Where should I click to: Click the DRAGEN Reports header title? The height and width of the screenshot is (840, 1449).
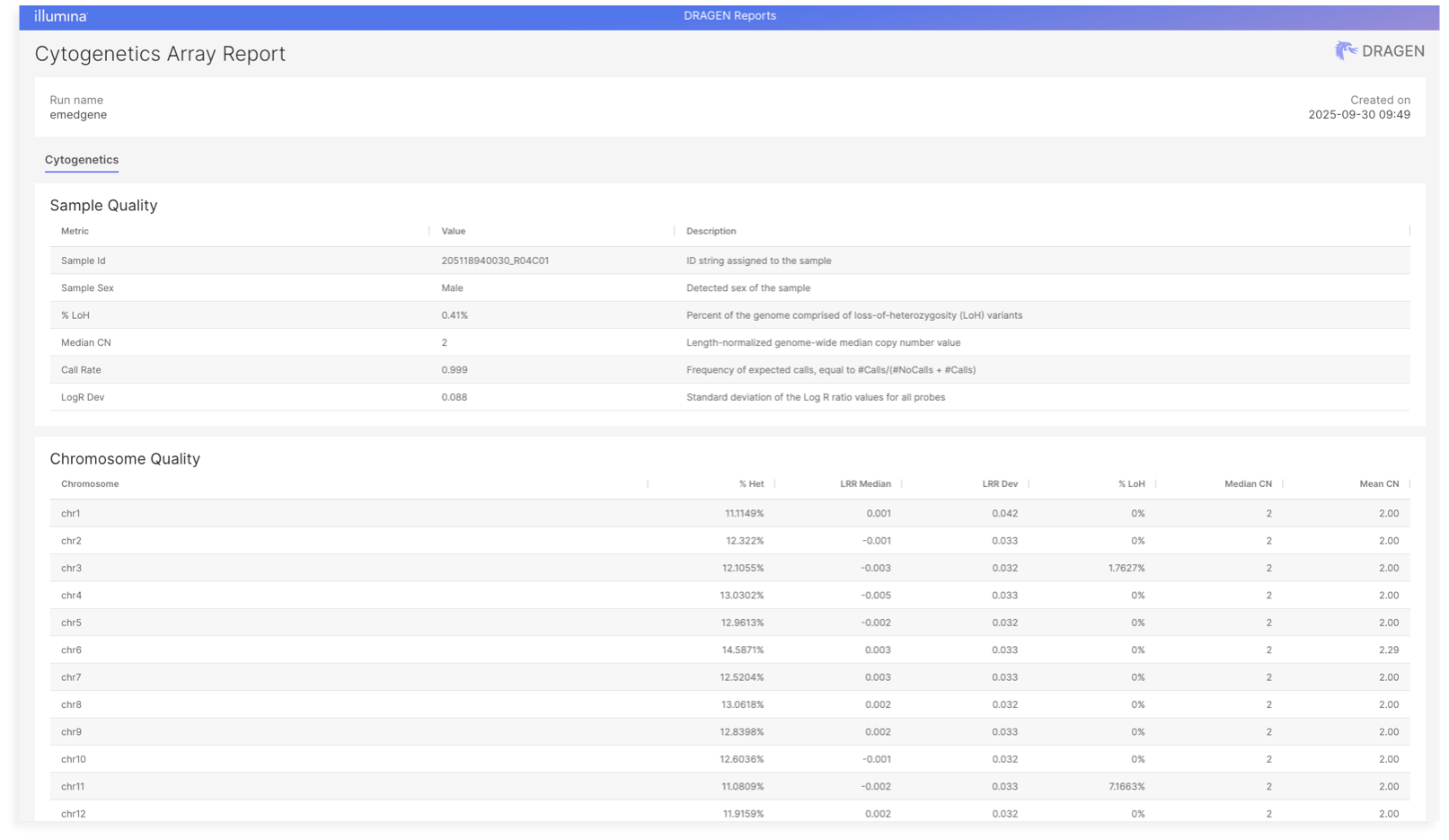click(729, 16)
